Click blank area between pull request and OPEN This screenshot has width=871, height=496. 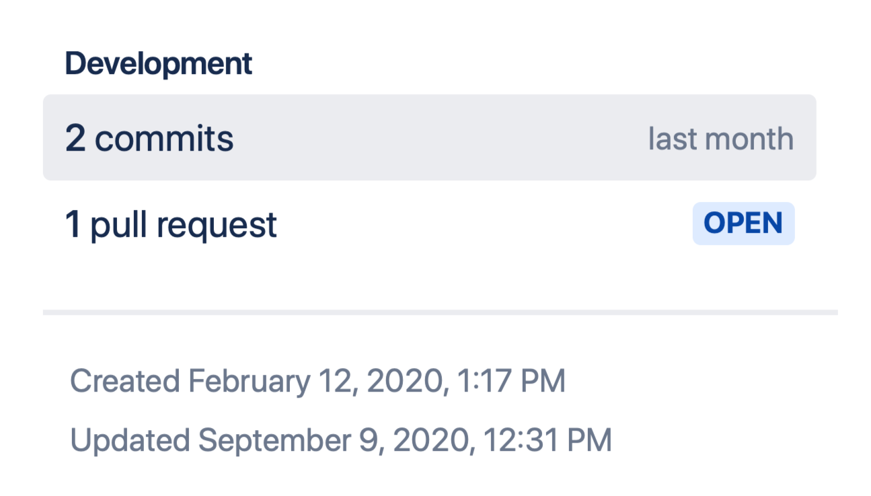coord(480,224)
